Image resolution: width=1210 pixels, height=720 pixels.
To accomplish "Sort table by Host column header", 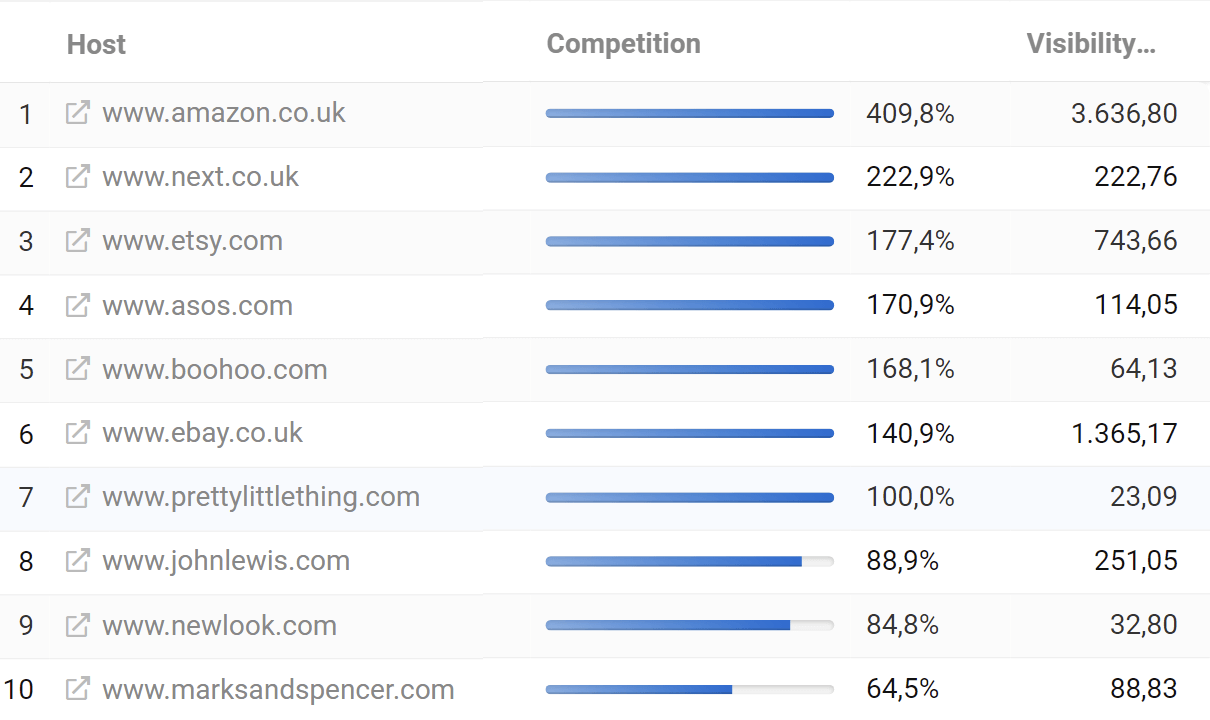I will pos(96,44).
